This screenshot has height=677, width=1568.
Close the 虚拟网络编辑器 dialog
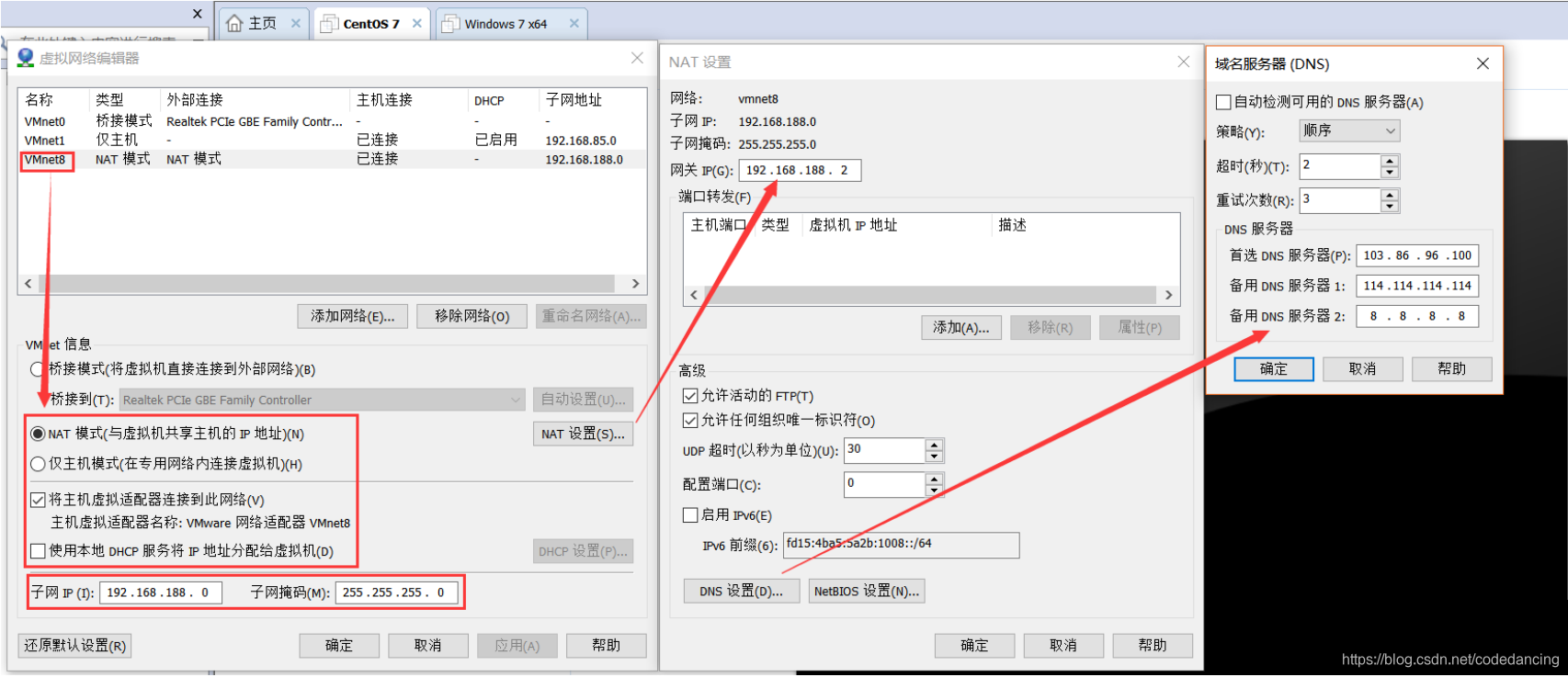637,58
